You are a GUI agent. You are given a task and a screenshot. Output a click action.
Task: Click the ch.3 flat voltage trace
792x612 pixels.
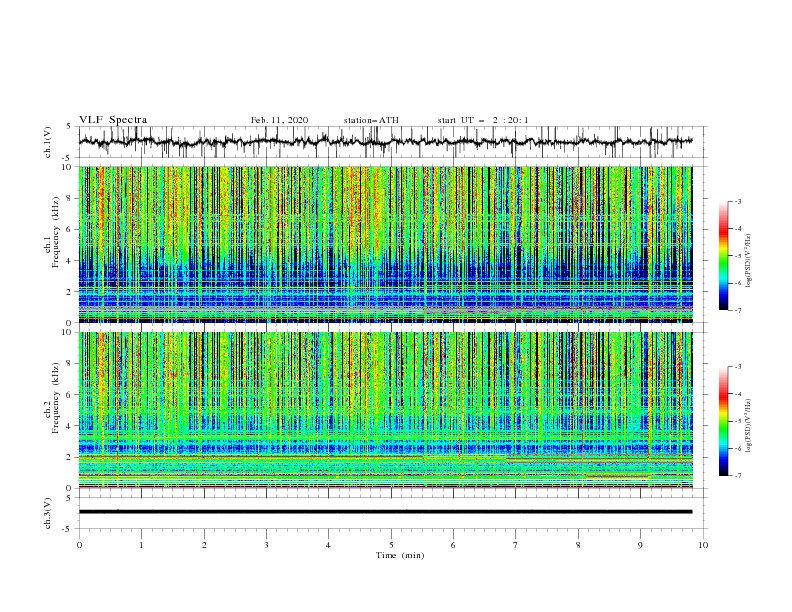click(385, 512)
